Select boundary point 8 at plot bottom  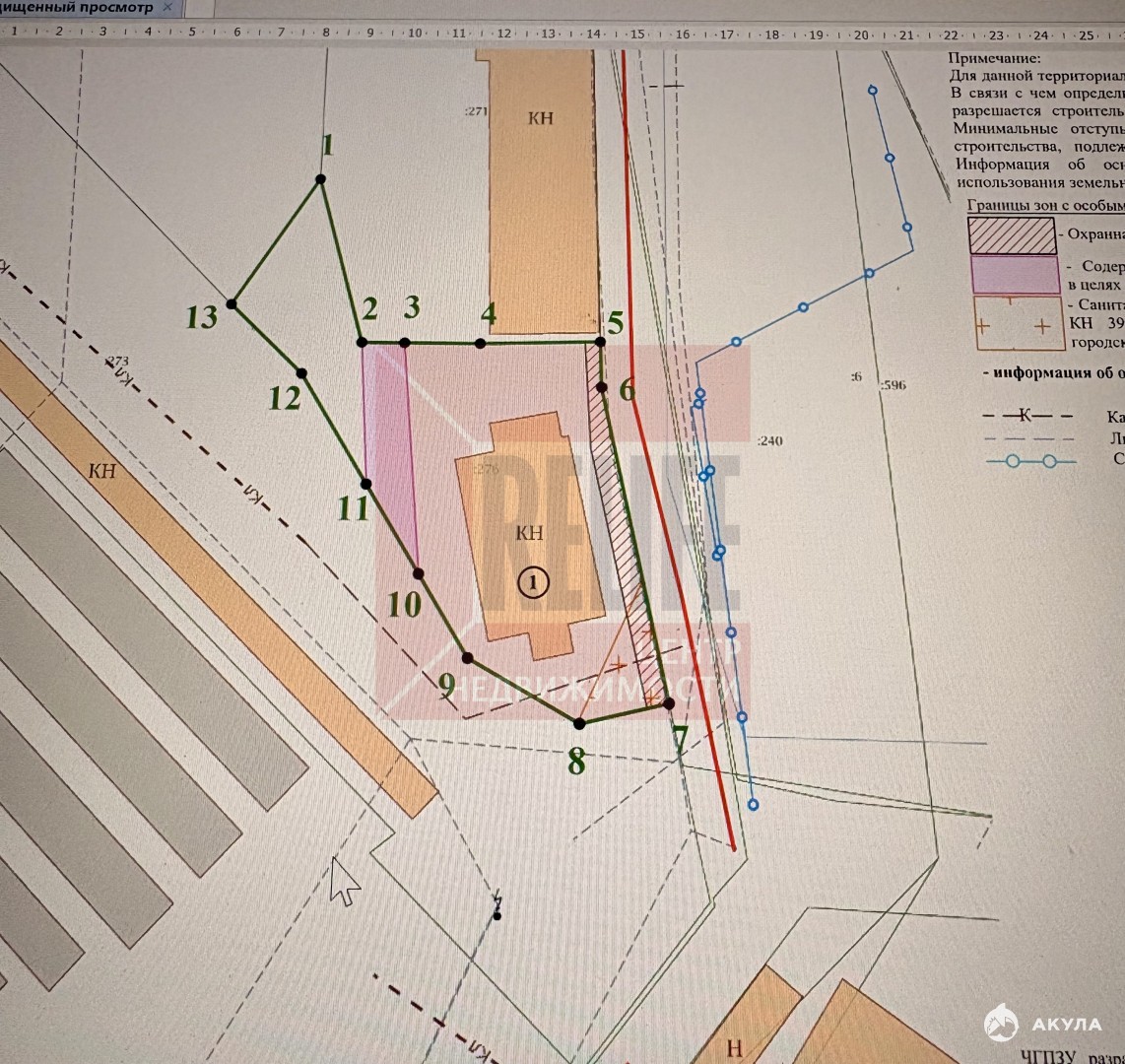[579, 723]
